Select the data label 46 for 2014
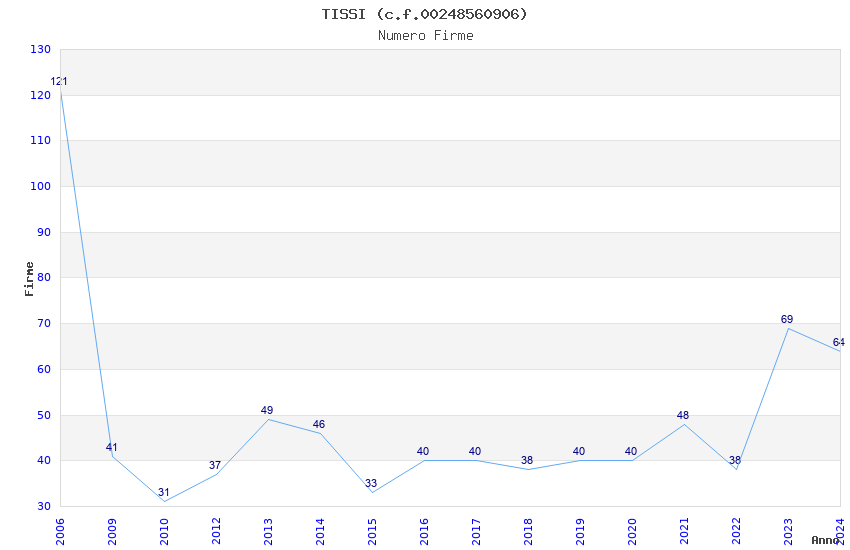850x550 pixels. 319,424
